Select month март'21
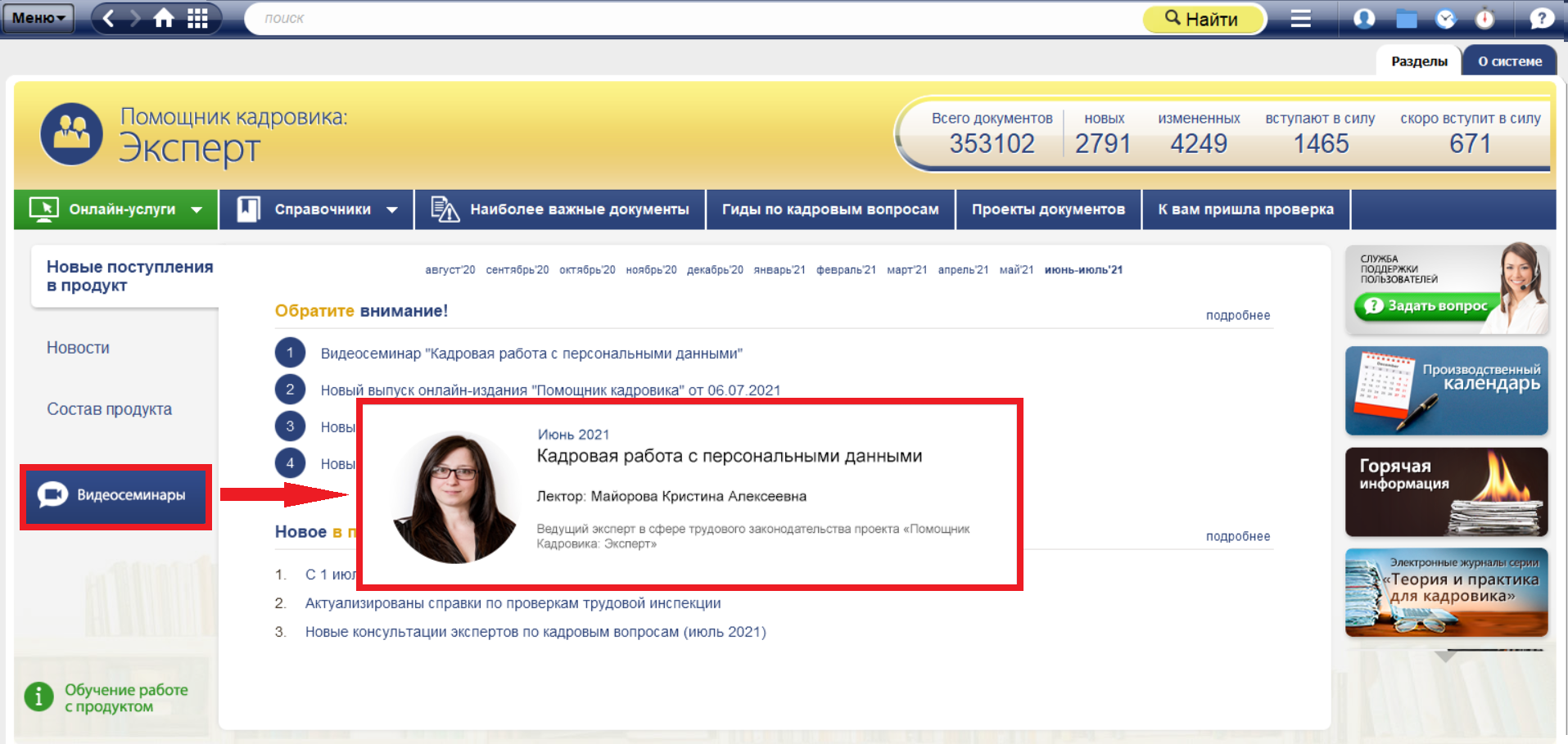This screenshot has height=744, width=1568. pyautogui.click(x=906, y=270)
